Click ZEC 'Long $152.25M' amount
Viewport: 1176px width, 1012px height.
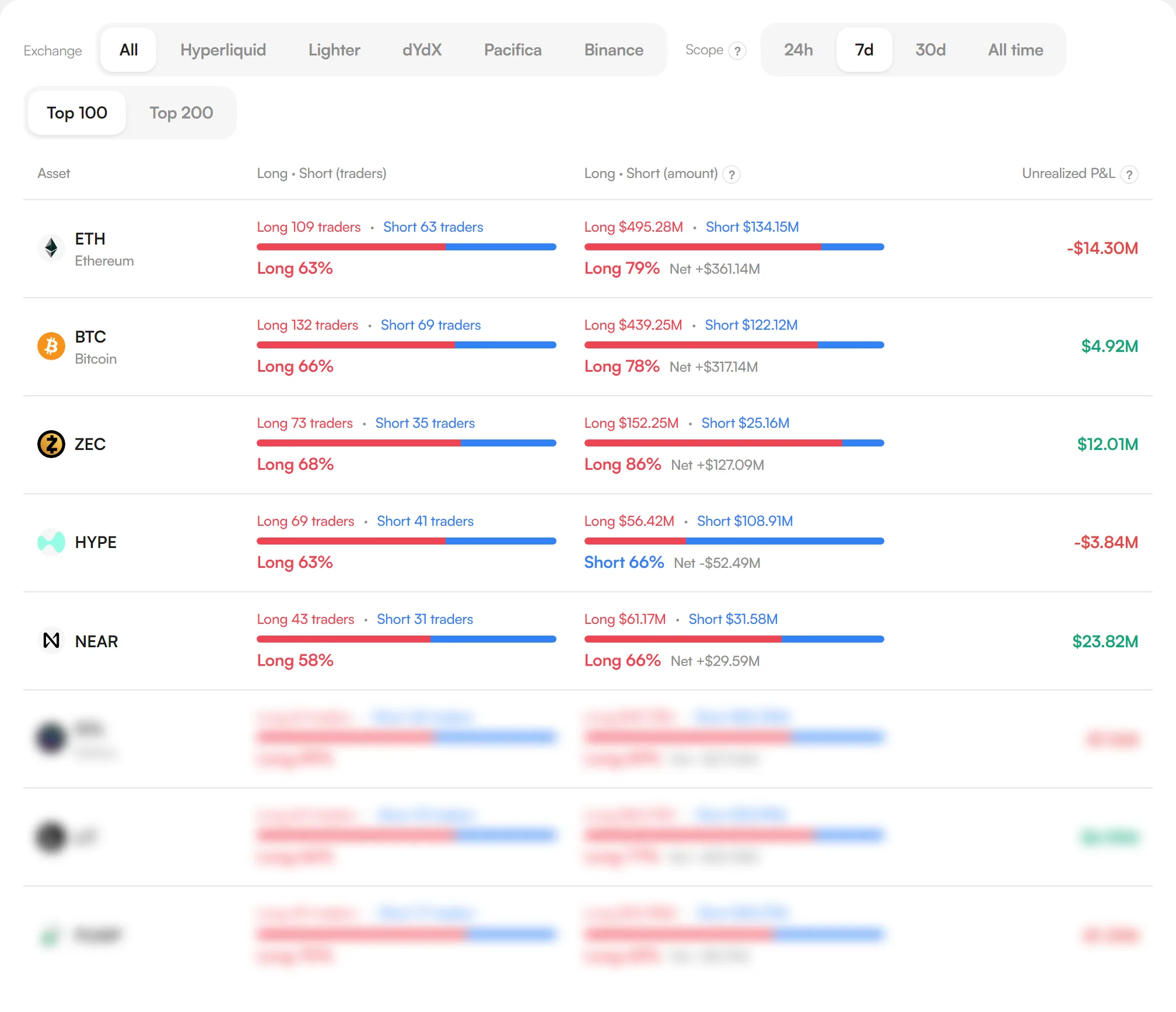coord(632,423)
